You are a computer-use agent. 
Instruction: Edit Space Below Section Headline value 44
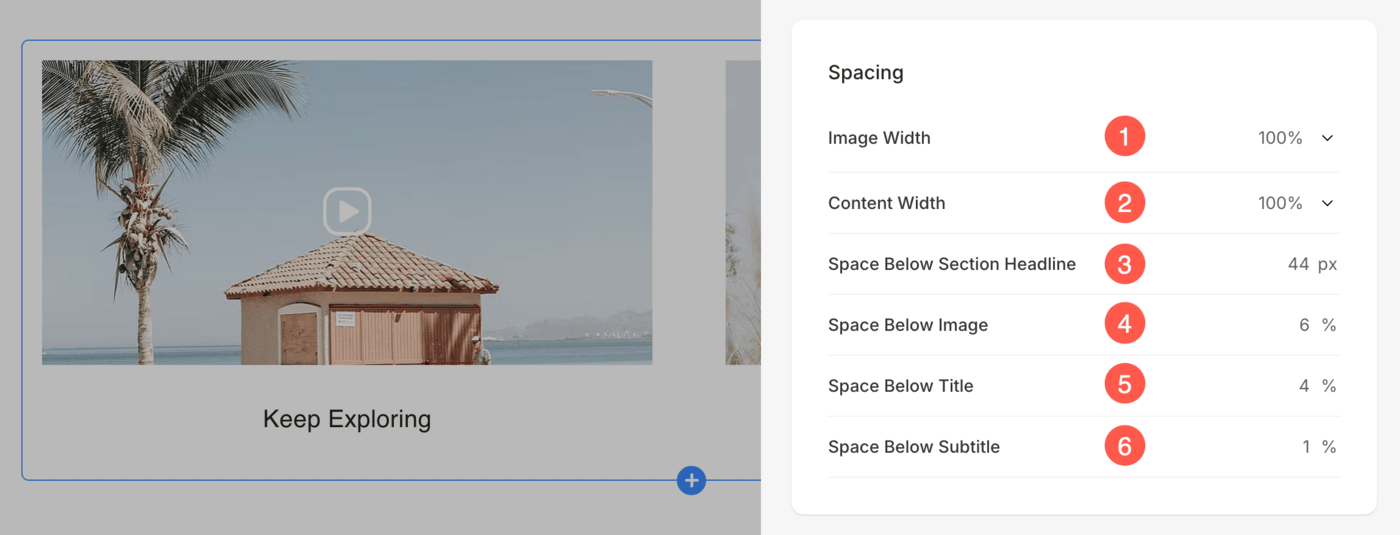point(1298,264)
